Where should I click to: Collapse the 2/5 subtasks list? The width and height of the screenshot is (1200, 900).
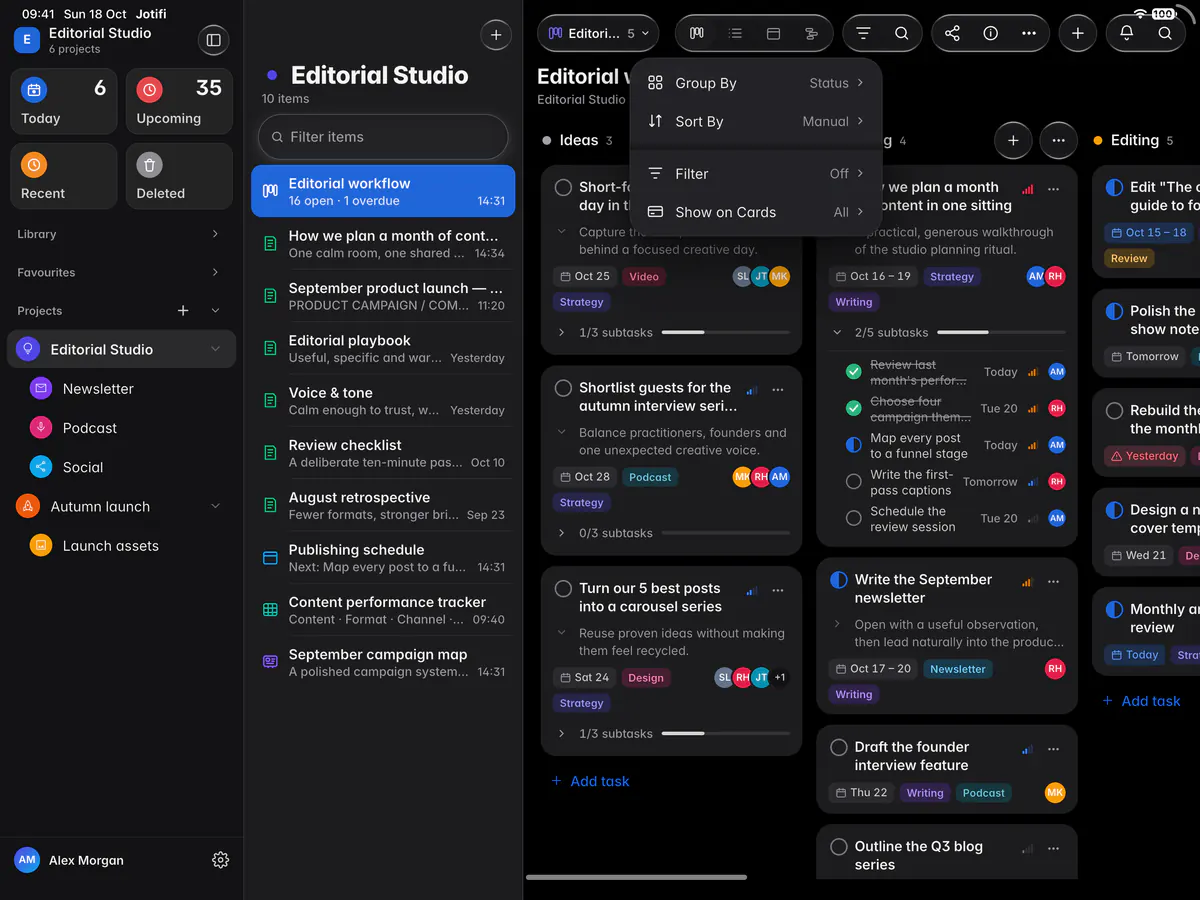tap(837, 332)
